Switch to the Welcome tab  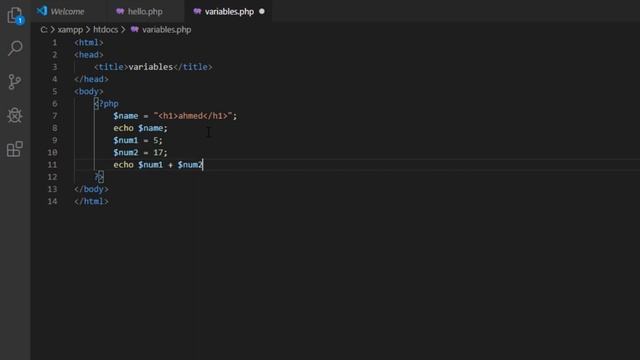click(x=67, y=11)
